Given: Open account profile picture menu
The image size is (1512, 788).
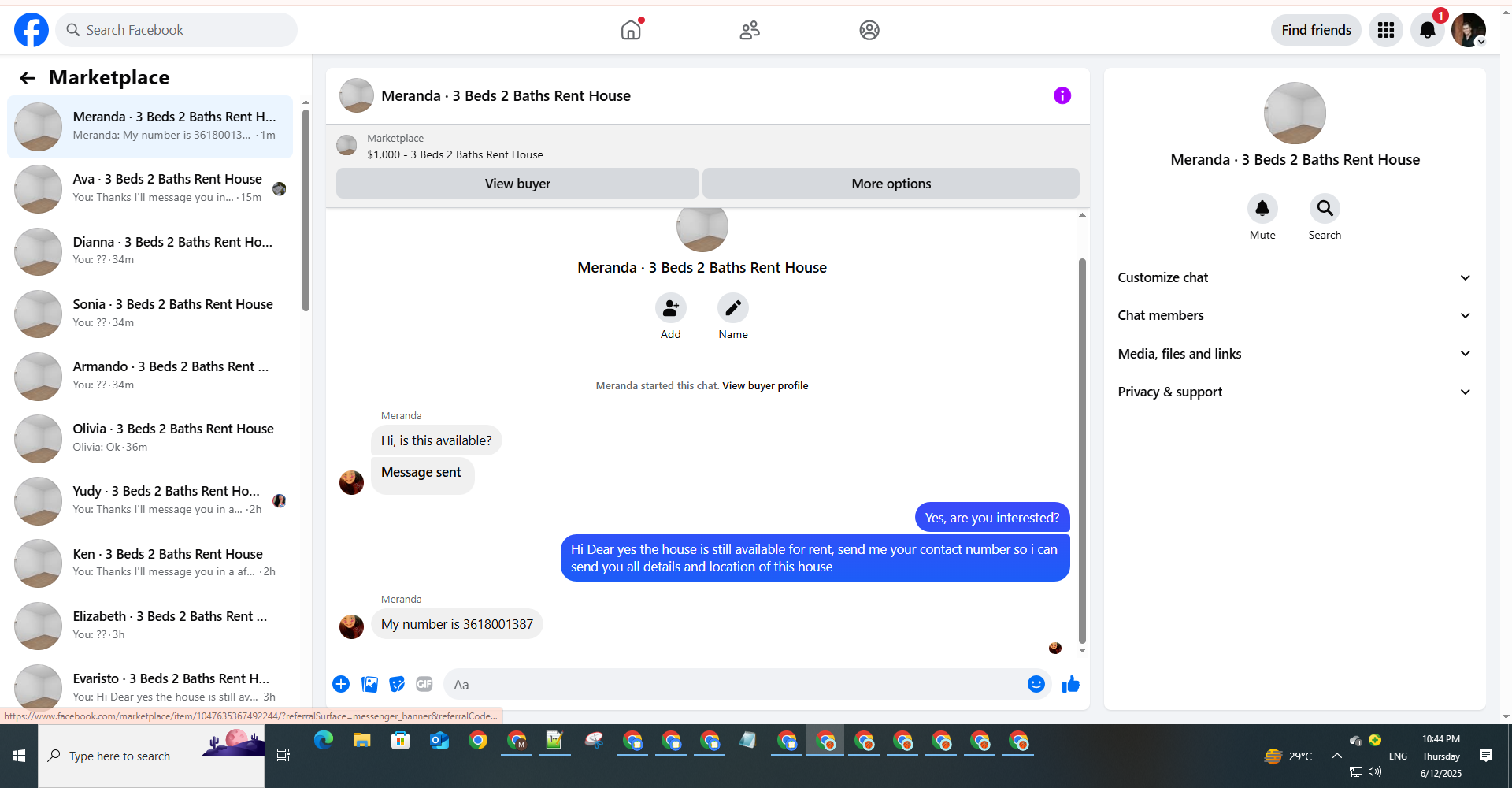Looking at the screenshot, I should 1469,30.
